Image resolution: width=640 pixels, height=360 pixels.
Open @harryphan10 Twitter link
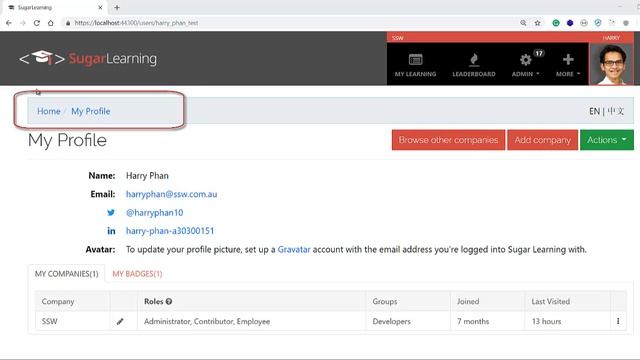pos(154,213)
